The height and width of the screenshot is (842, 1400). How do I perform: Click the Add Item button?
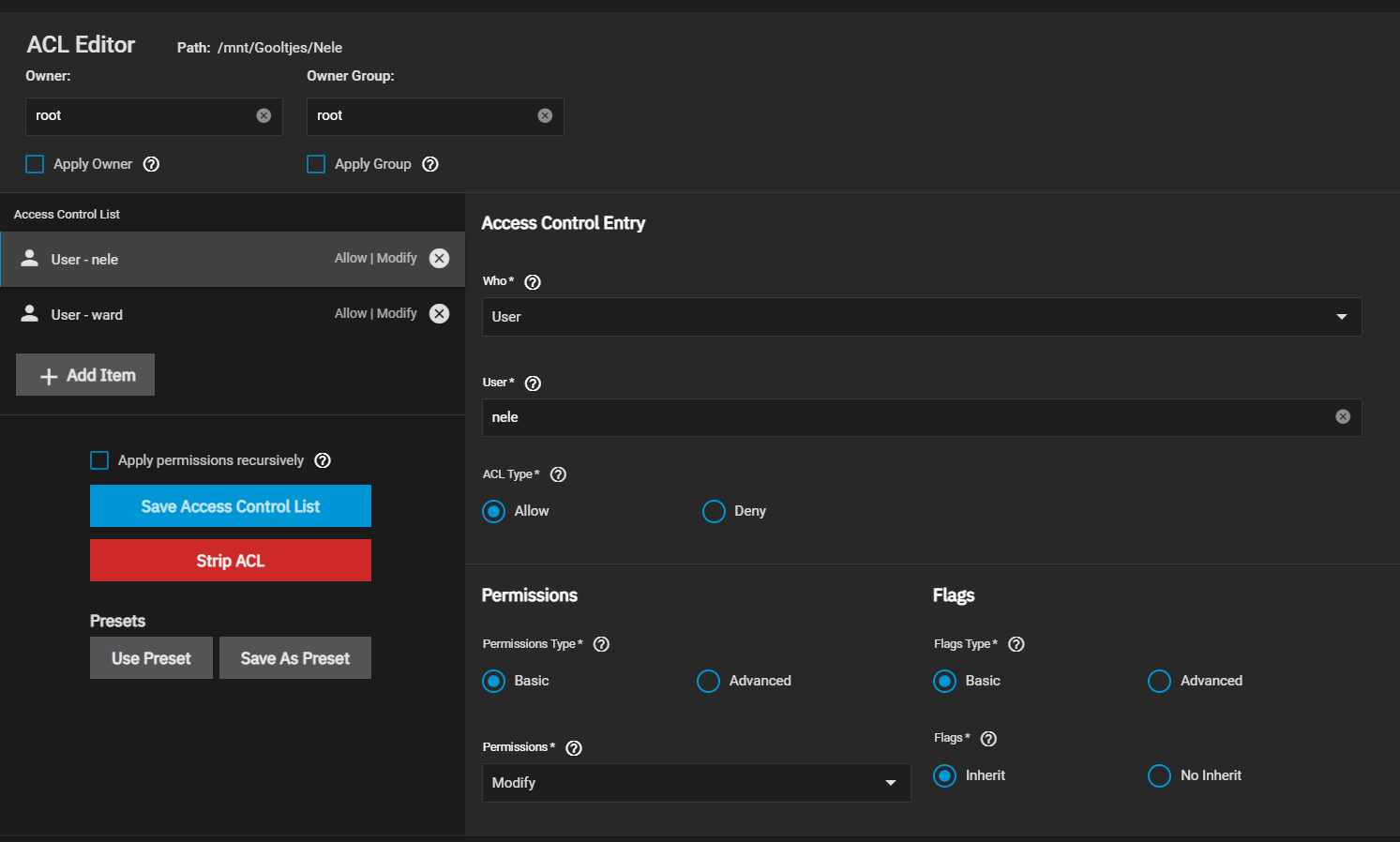tap(85, 375)
